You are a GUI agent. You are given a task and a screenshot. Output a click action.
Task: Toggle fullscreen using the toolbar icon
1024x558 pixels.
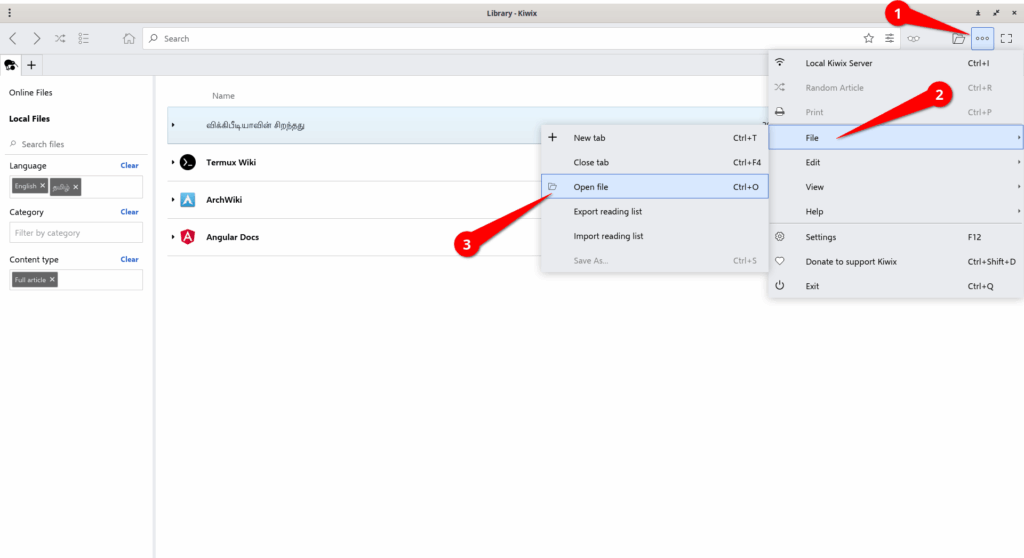tap(1006, 39)
